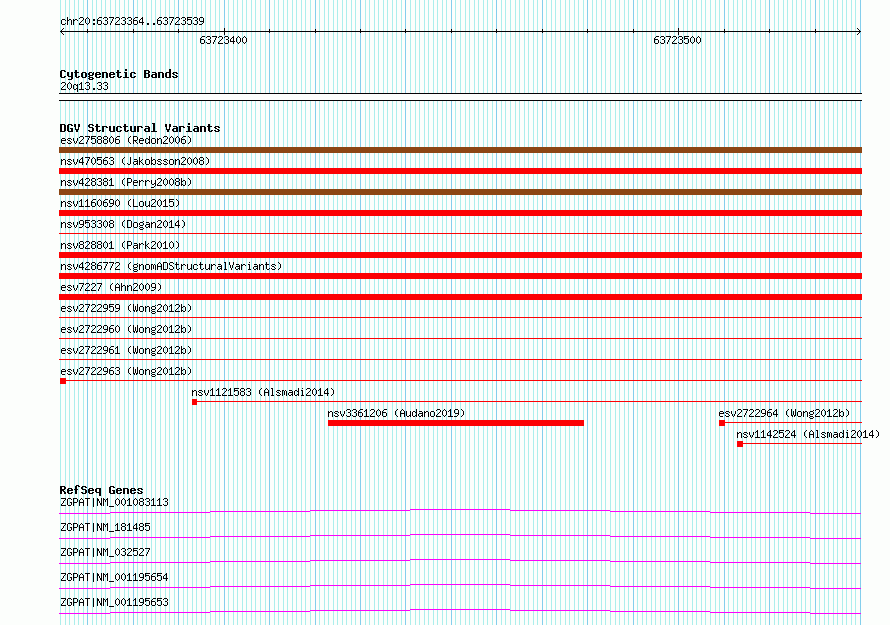Select the nsv1142524 (Alsmadi2014) label

pyautogui.click(x=808, y=434)
